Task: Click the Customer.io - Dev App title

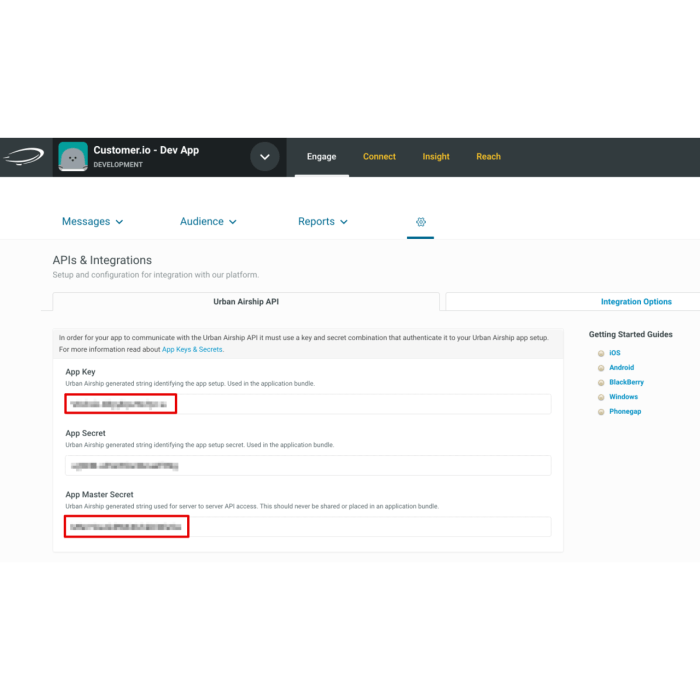Action: click(x=146, y=150)
